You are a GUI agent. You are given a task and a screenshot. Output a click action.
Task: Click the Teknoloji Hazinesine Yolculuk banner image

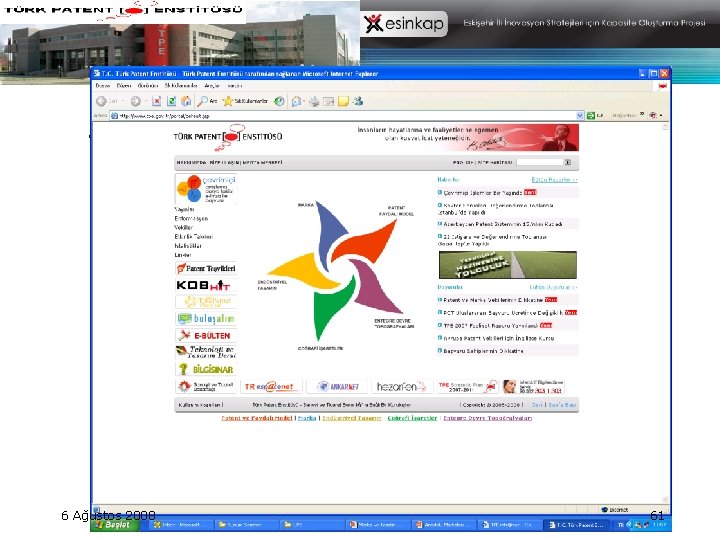(x=507, y=265)
